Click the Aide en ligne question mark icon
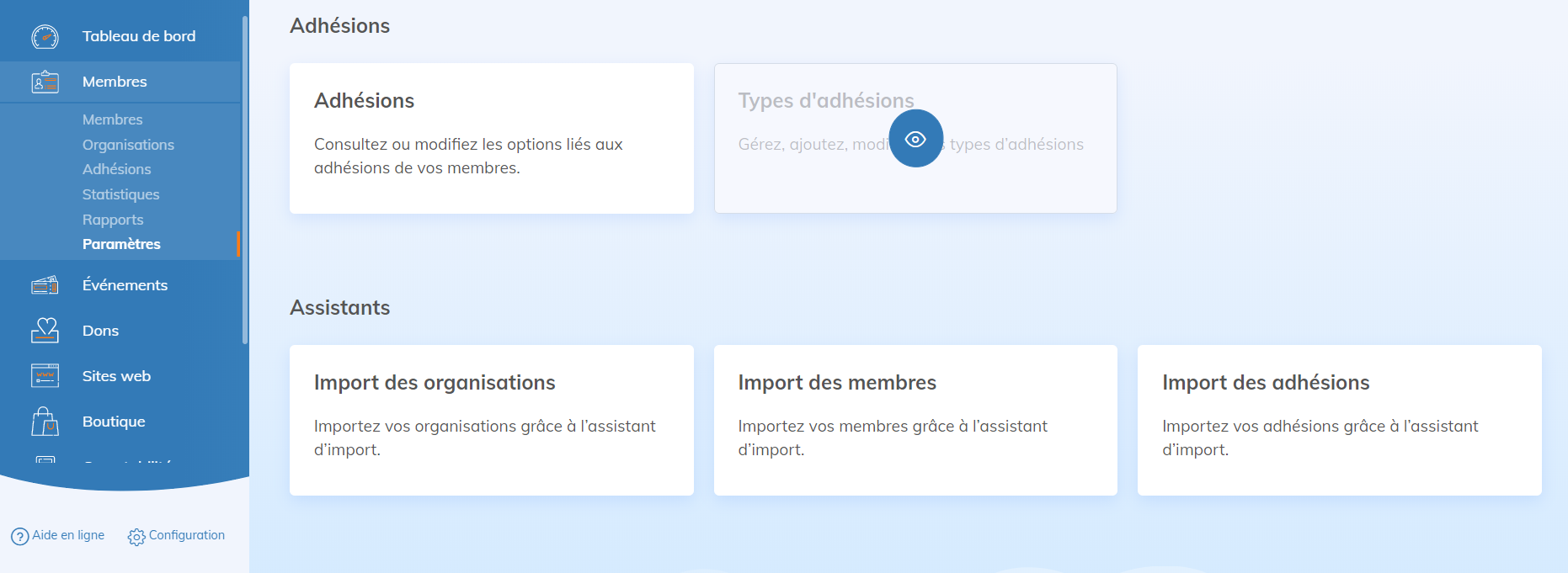This screenshot has width=1568, height=573. pyautogui.click(x=19, y=537)
